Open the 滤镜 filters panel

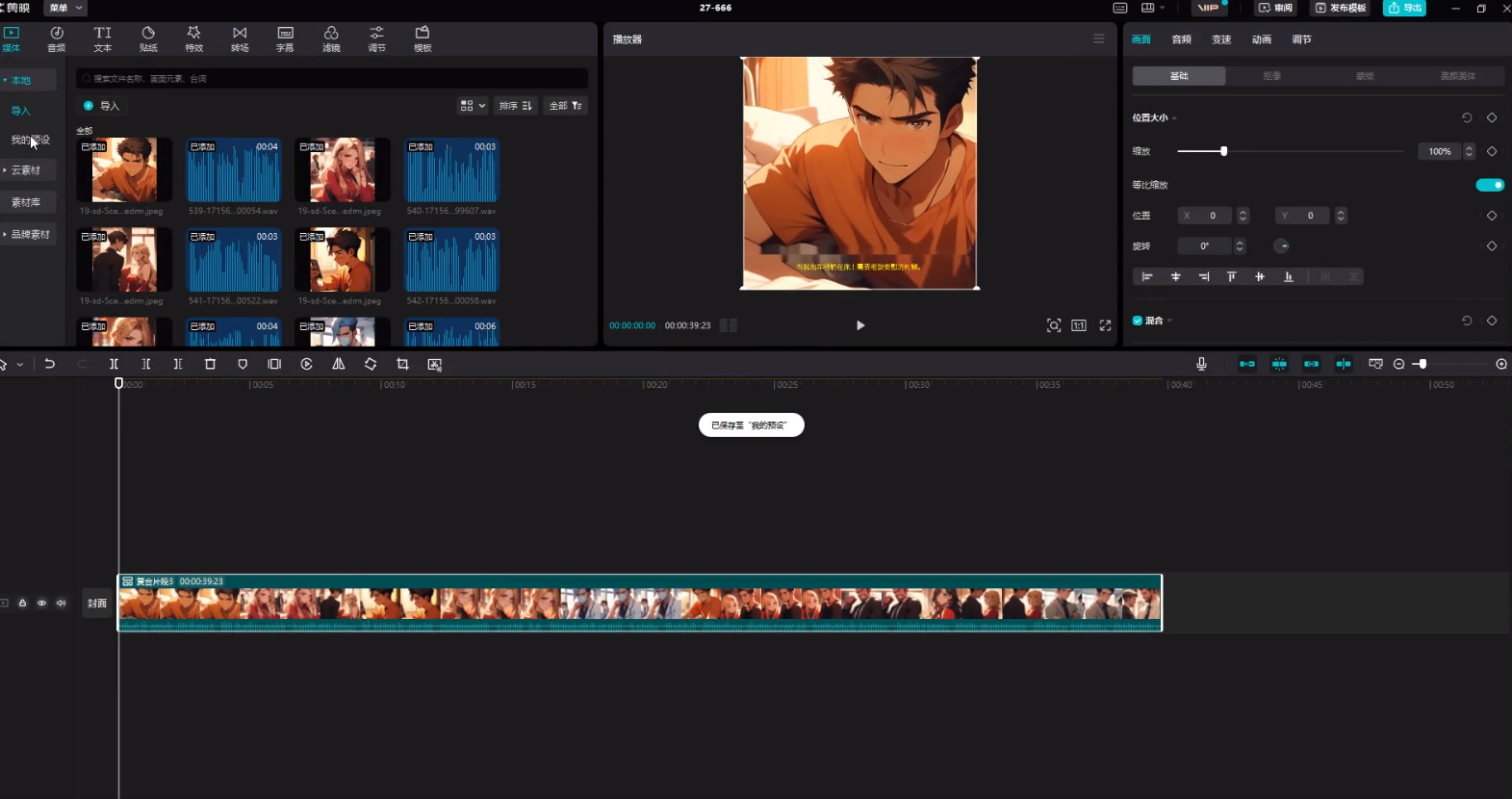[331, 39]
